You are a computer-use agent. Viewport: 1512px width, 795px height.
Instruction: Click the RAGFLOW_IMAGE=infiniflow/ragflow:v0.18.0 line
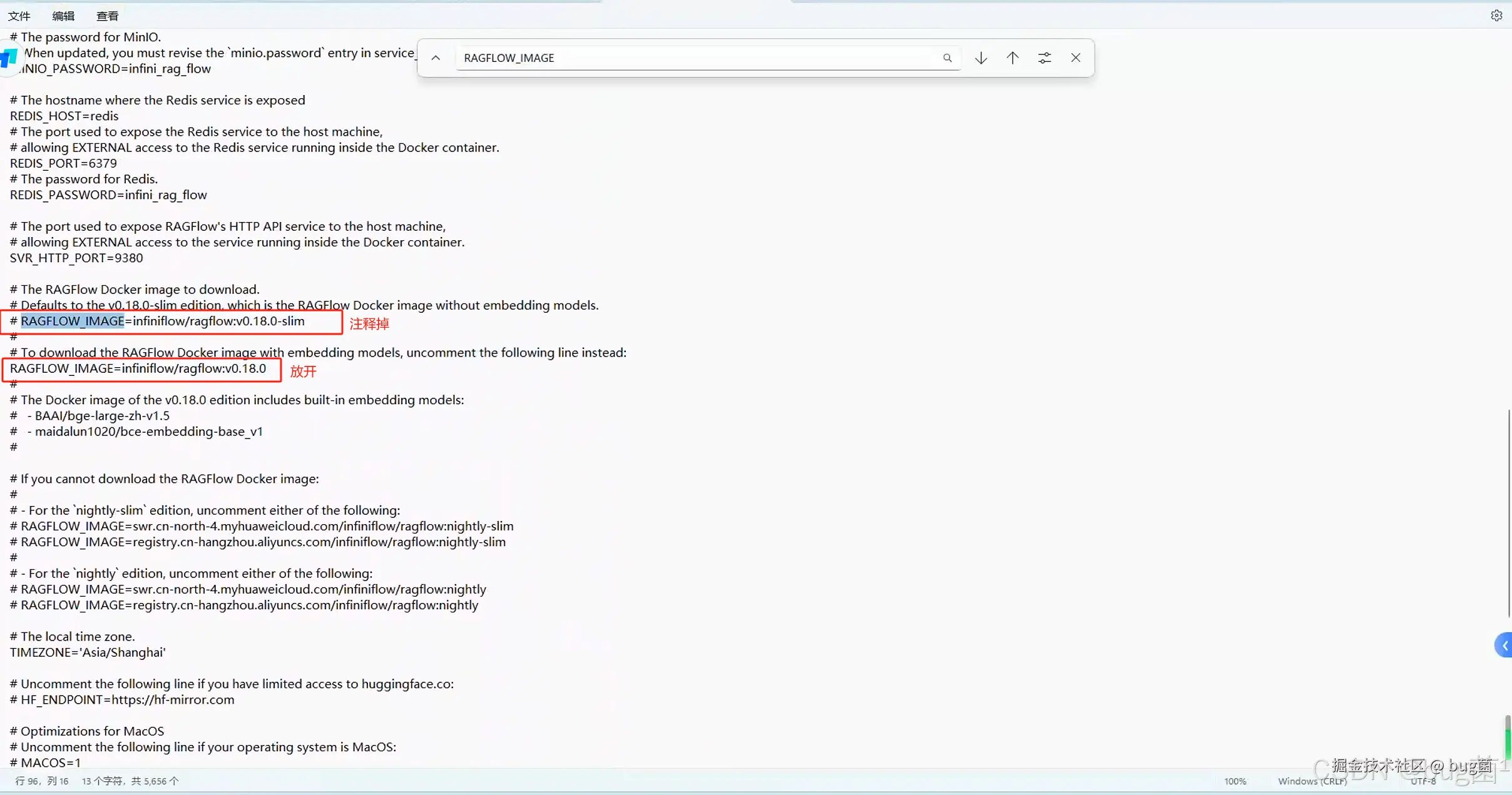[138, 368]
